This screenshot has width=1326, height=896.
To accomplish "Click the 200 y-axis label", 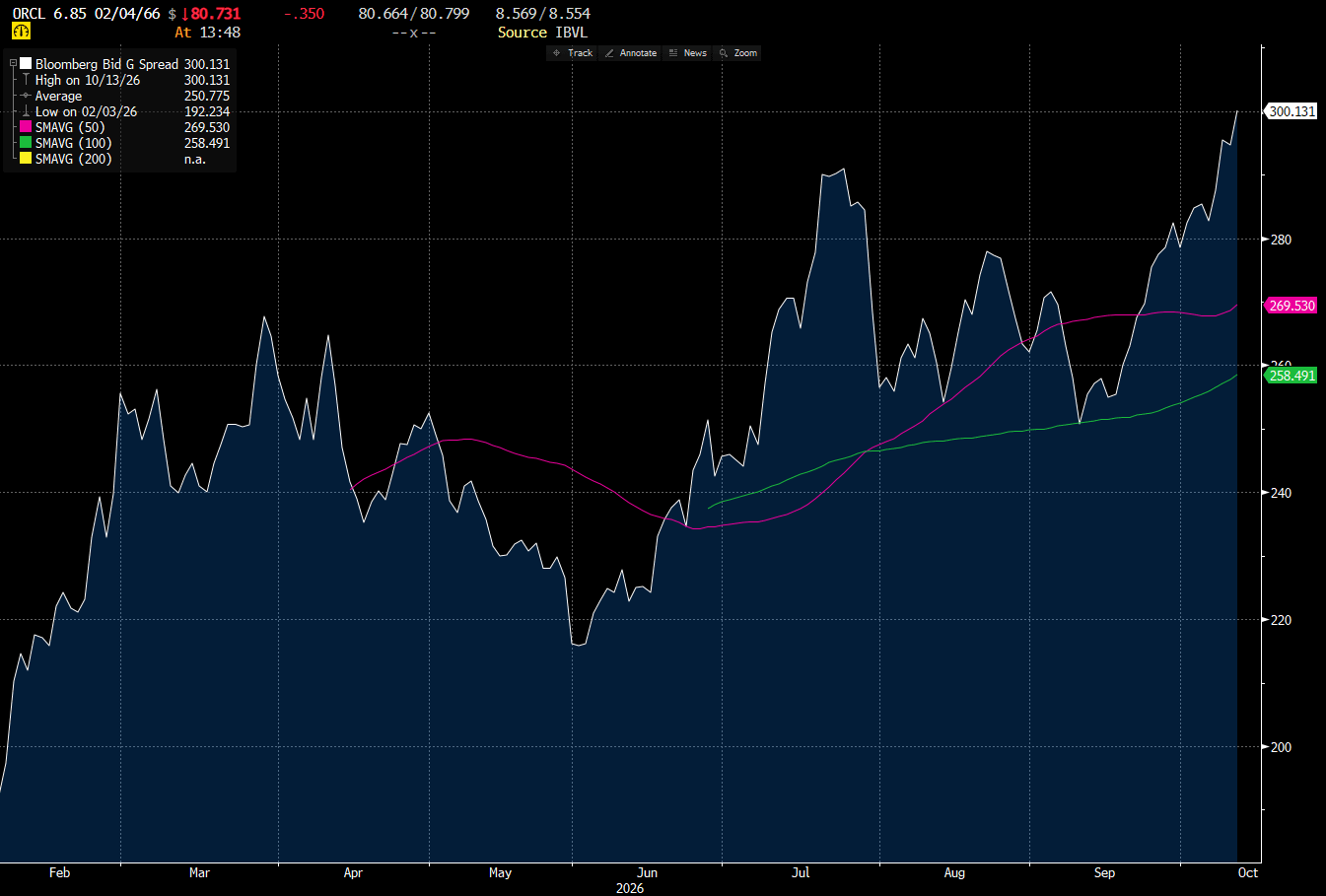I will [1280, 747].
